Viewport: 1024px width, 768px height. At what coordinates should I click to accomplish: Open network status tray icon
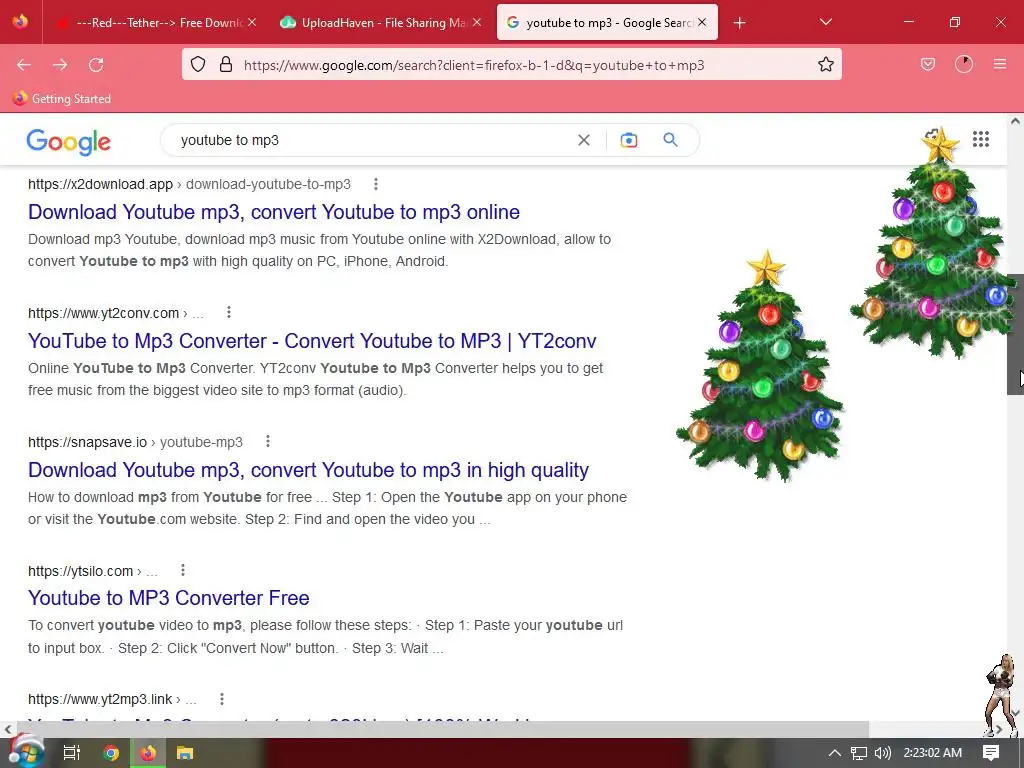tap(859, 753)
